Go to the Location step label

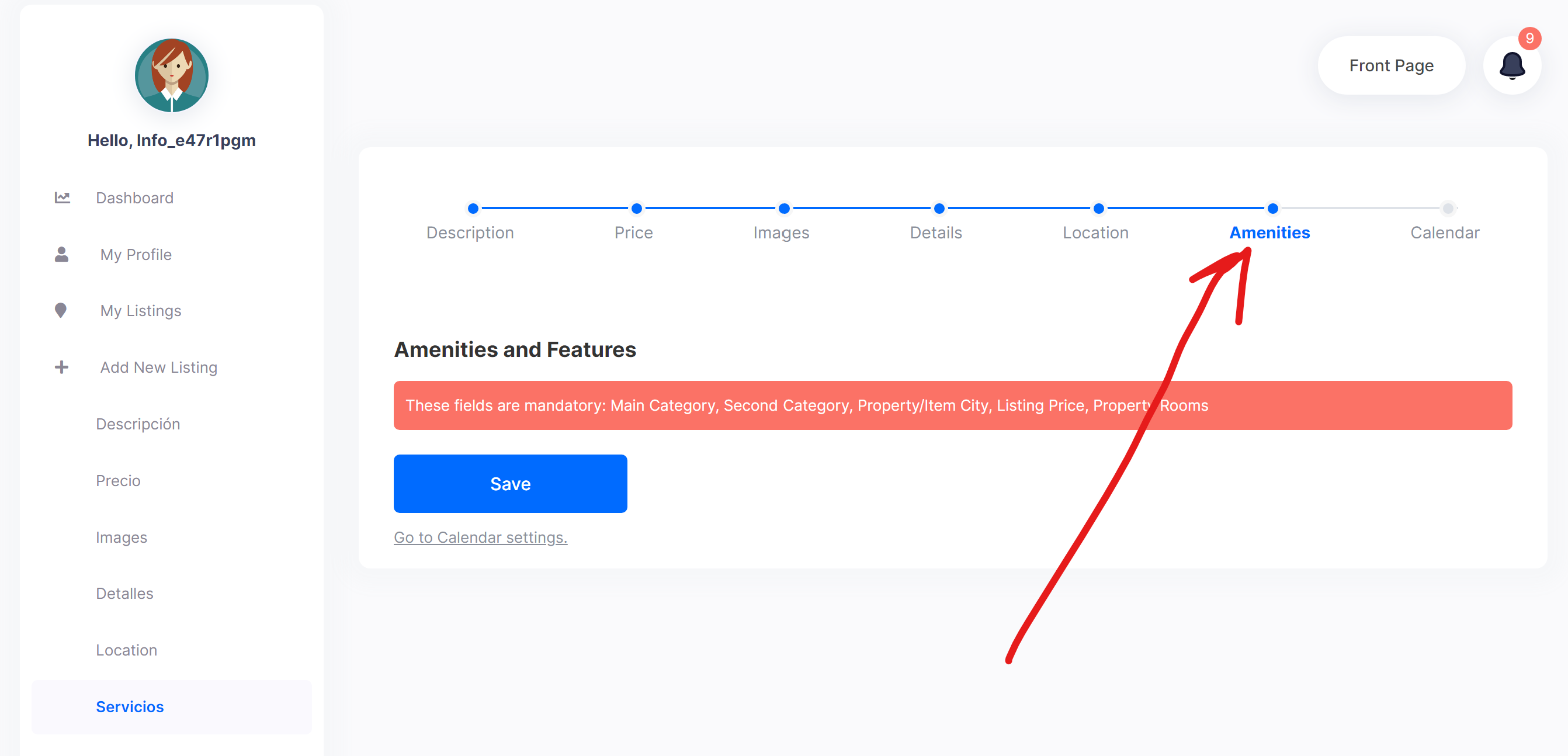[x=1095, y=233]
